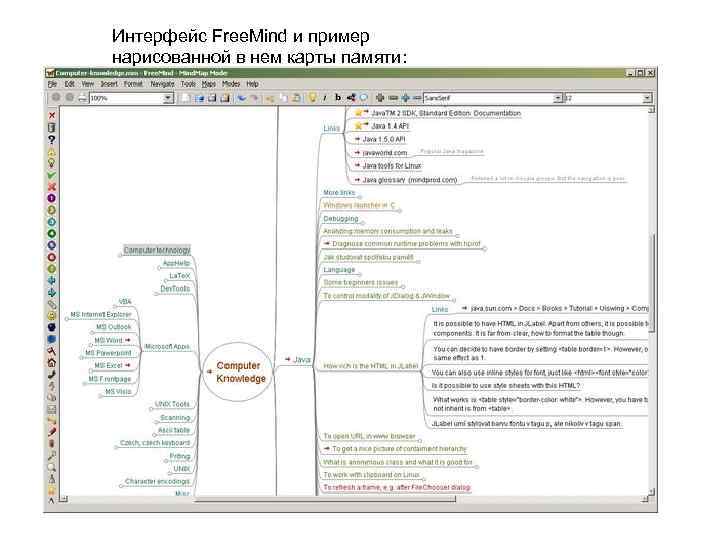Click the blue undo arrow in toolbar
The height and width of the screenshot is (540, 720).
click(x=241, y=98)
